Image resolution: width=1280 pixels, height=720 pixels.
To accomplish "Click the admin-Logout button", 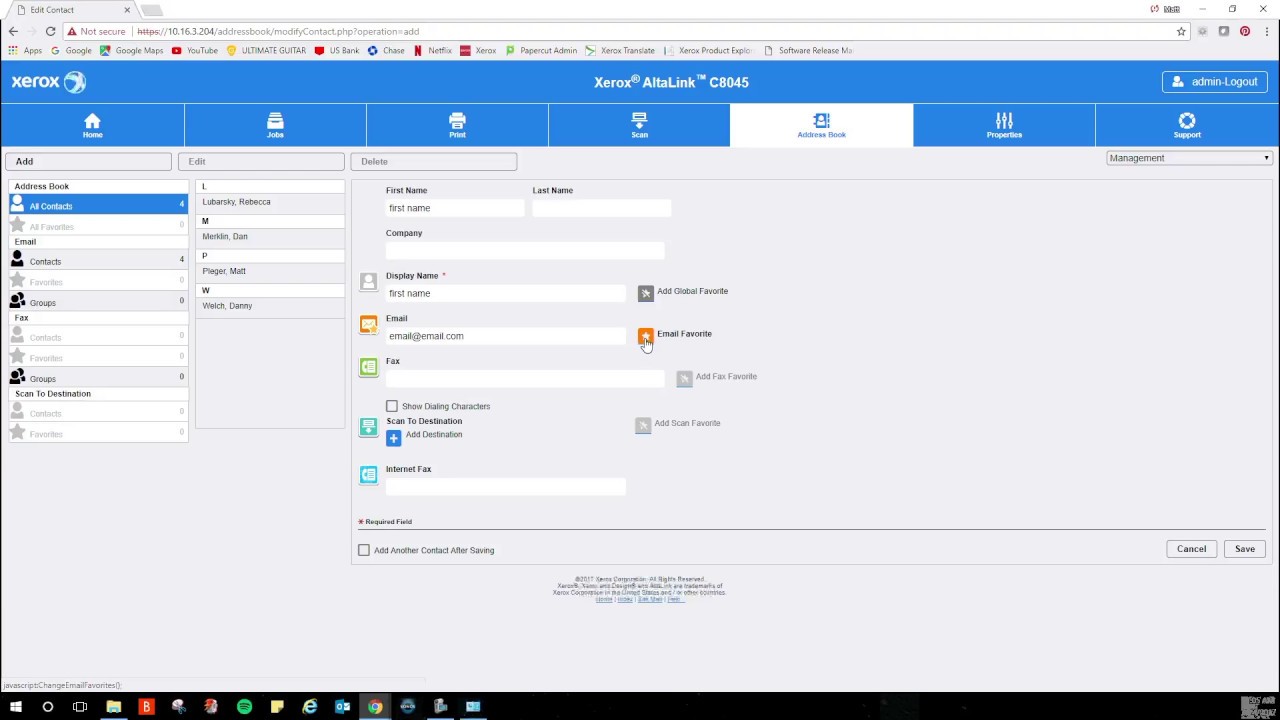I will [1215, 82].
